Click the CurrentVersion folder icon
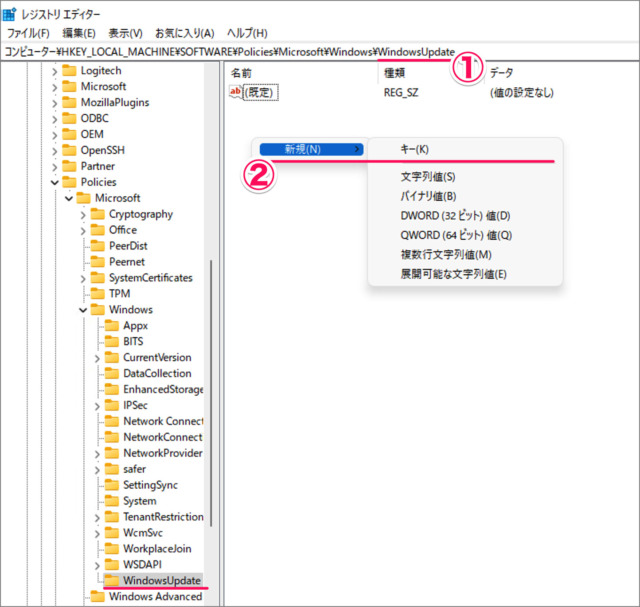Screen dimensions: 640x607 (112, 358)
